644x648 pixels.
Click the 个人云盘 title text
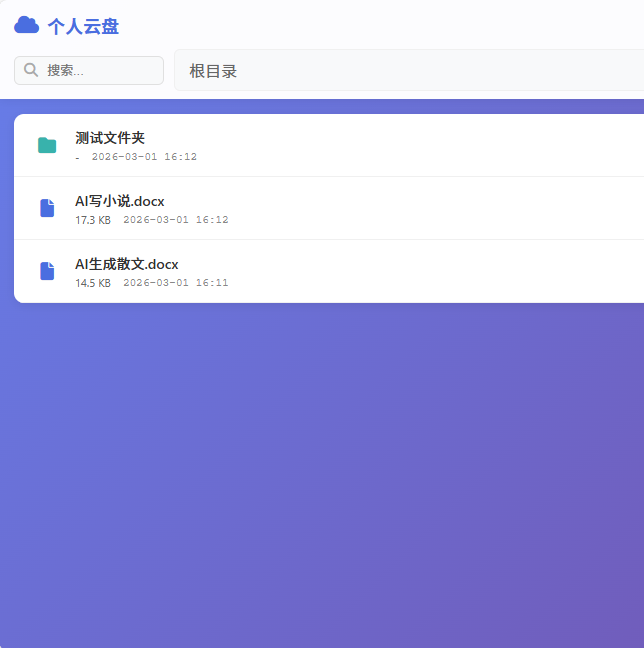coord(83,27)
